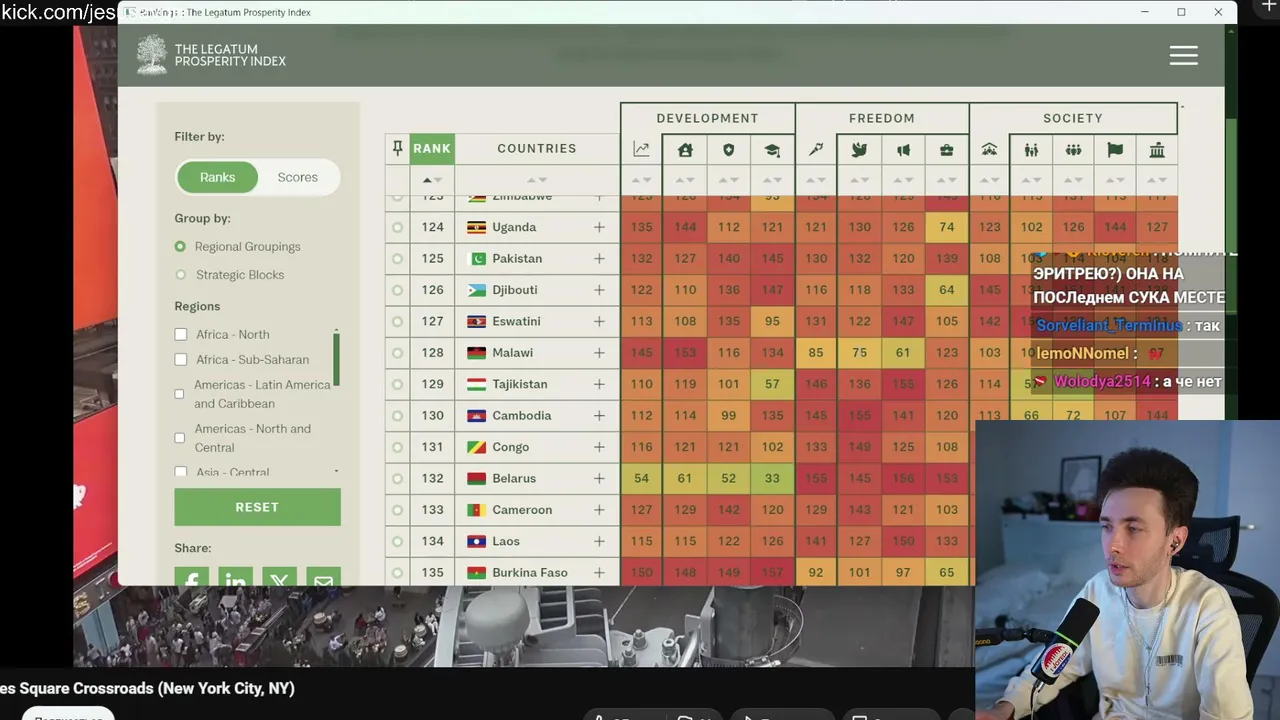The width and height of the screenshot is (1280, 720).
Task: Switch filter to Scores
Action: pyautogui.click(x=297, y=177)
